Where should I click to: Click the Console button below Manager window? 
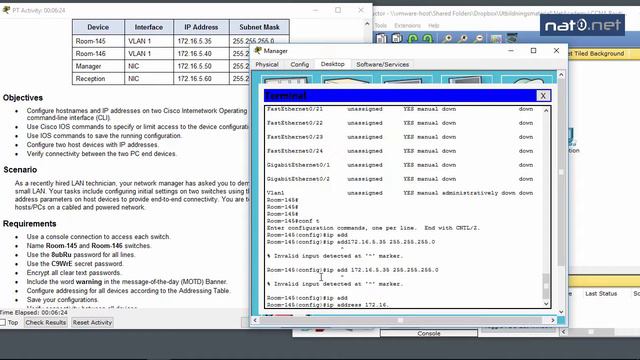pos(429,333)
